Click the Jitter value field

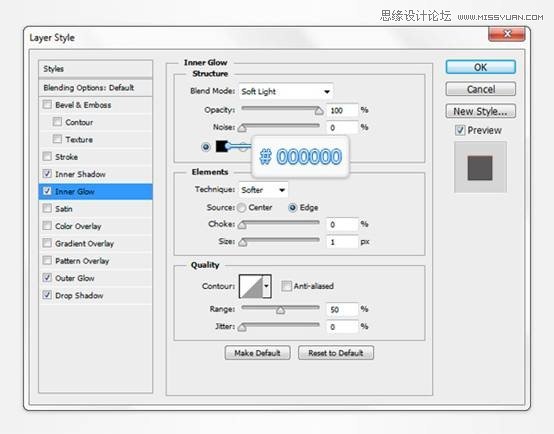[342, 327]
